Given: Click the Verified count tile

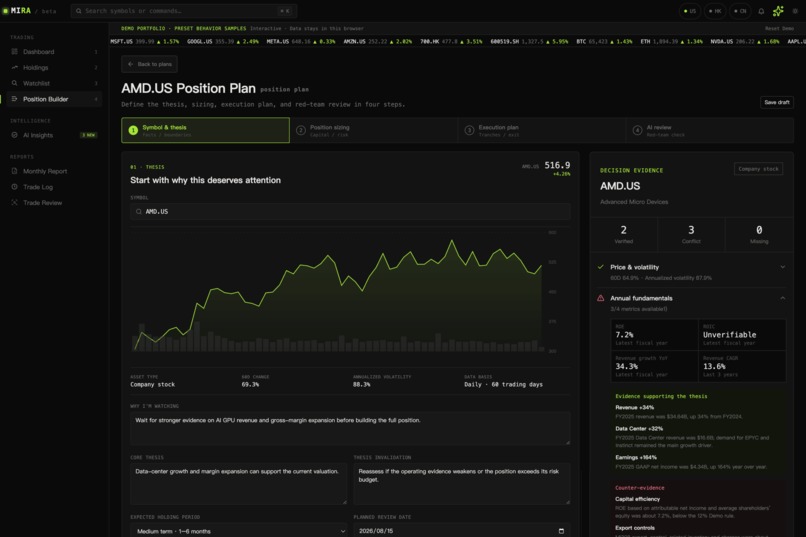Looking at the screenshot, I should click(624, 234).
